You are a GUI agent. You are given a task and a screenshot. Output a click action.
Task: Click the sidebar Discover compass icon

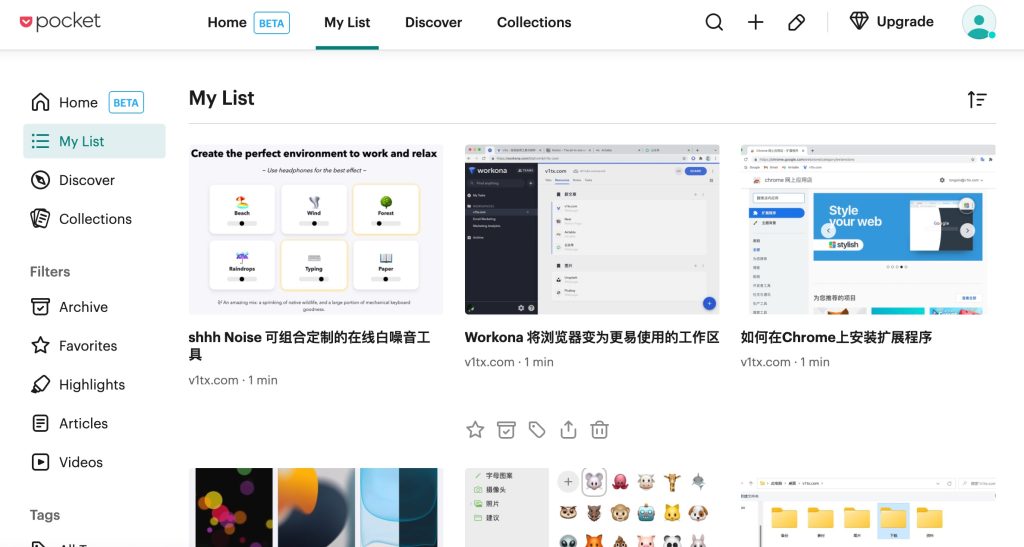[40, 180]
